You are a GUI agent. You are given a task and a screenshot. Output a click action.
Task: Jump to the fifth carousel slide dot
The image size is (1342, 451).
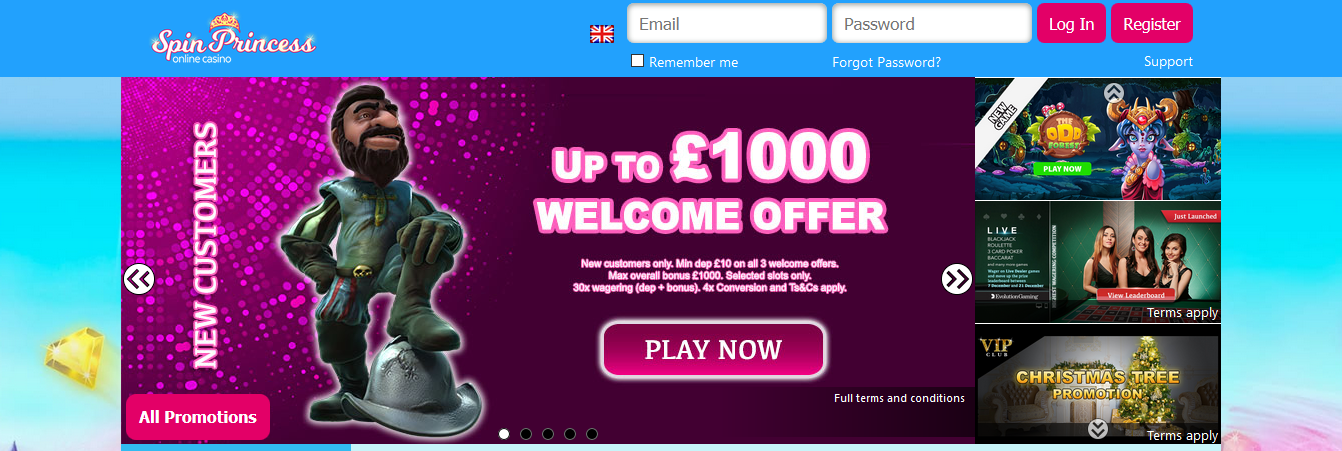[592, 434]
